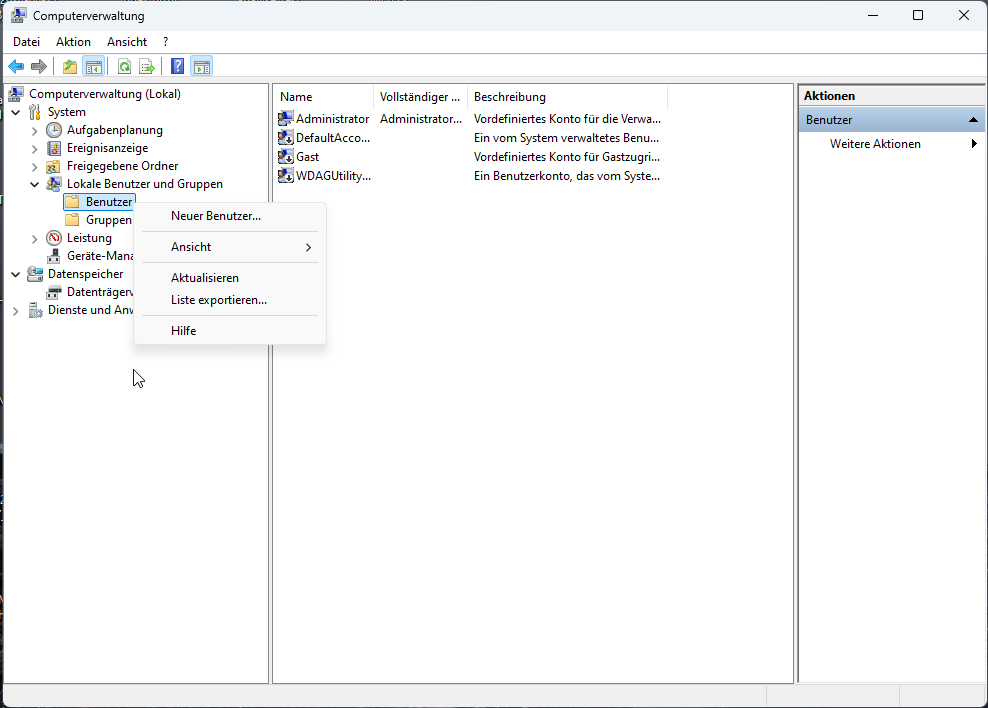
Task: Click the Ereignisanzeige icon in tree
Action: pyautogui.click(x=54, y=148)
